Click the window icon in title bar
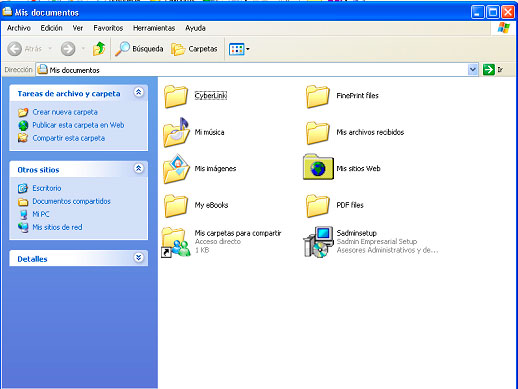Viewport: 518px width, 389px height. [7, 12]
